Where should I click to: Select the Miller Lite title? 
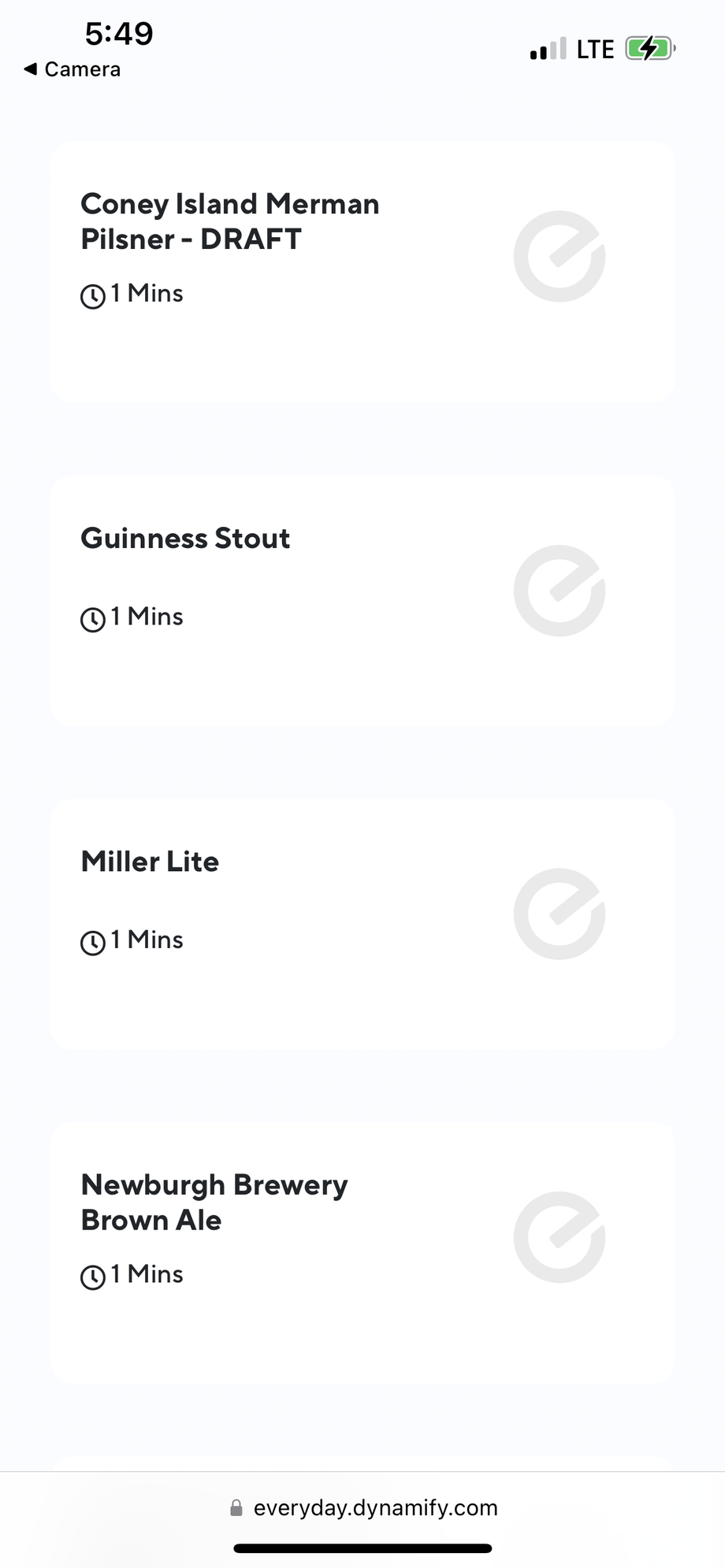pos(150,862)
